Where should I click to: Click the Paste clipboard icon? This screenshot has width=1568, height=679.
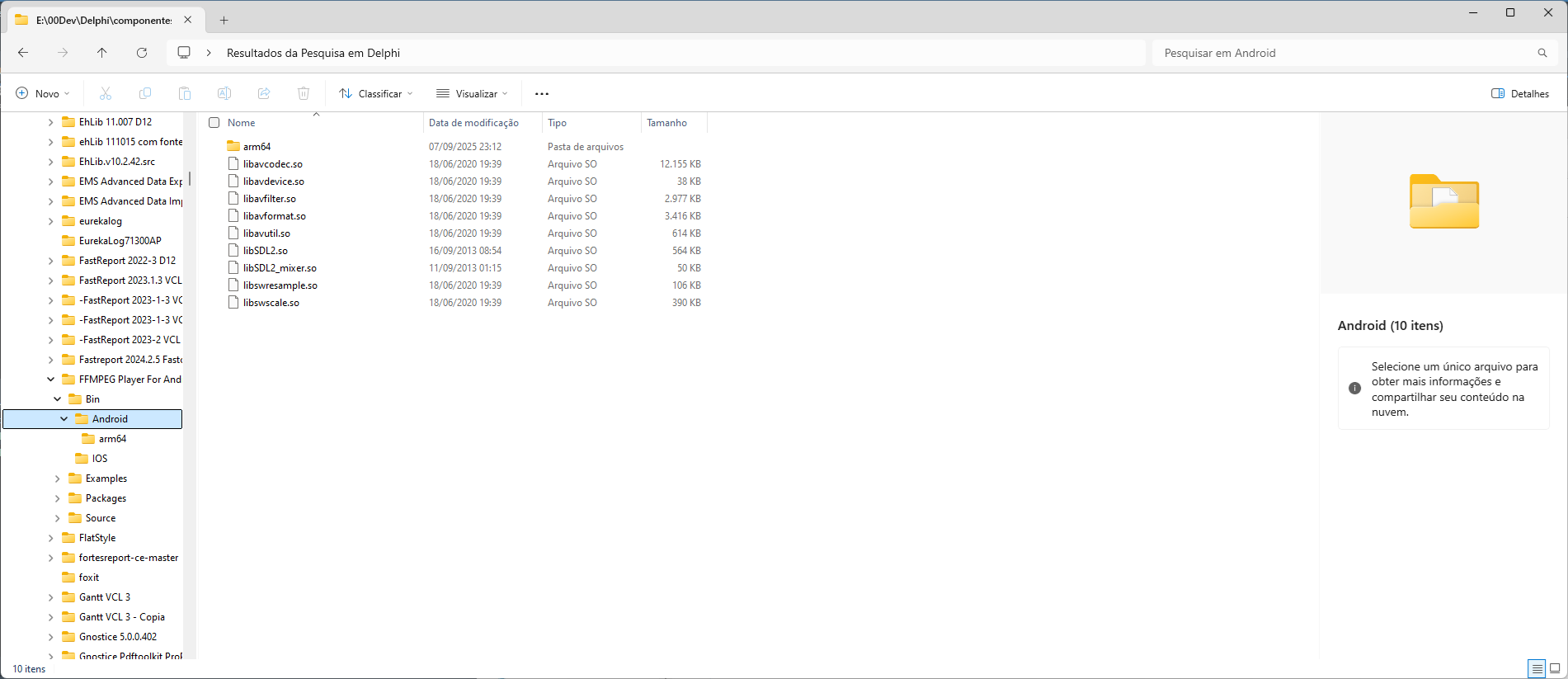click(x=185, y=93)
